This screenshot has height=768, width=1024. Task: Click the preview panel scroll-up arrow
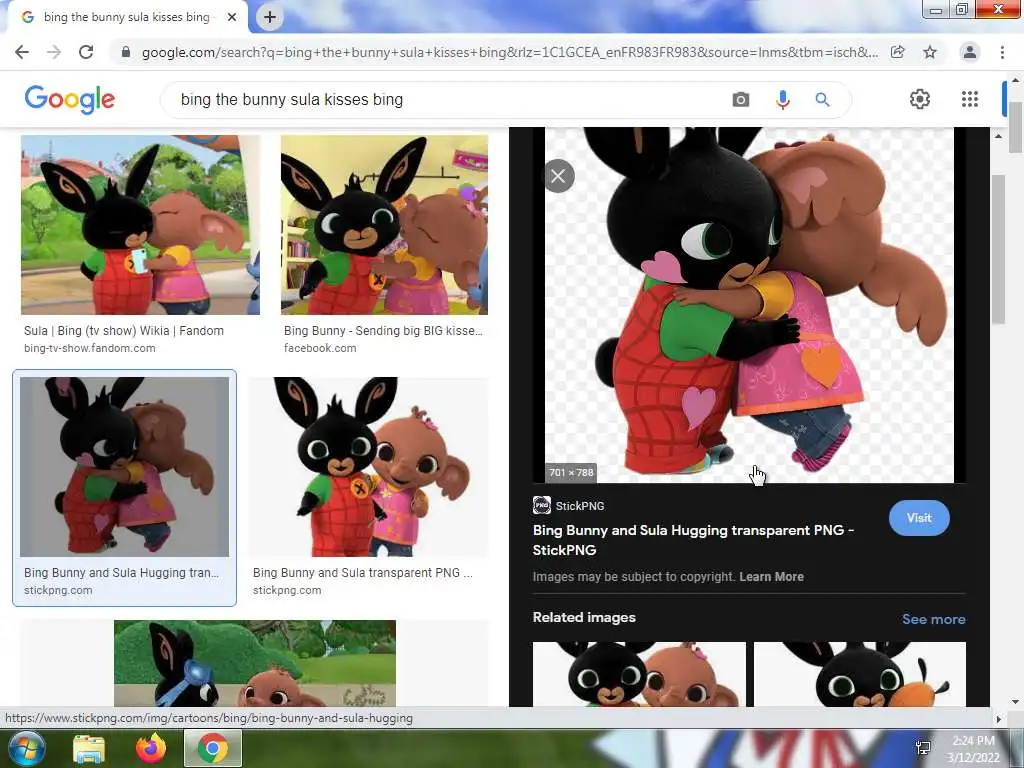998,136
